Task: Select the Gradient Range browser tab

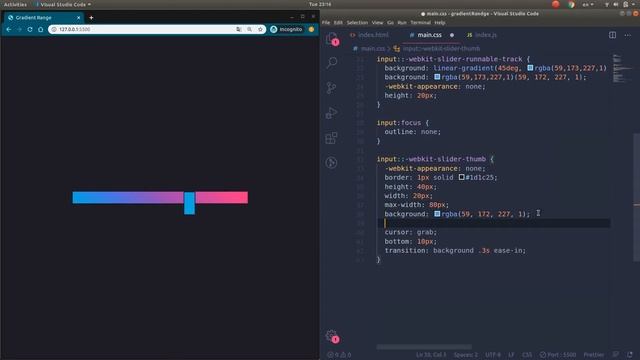Action: coord(44,18)
